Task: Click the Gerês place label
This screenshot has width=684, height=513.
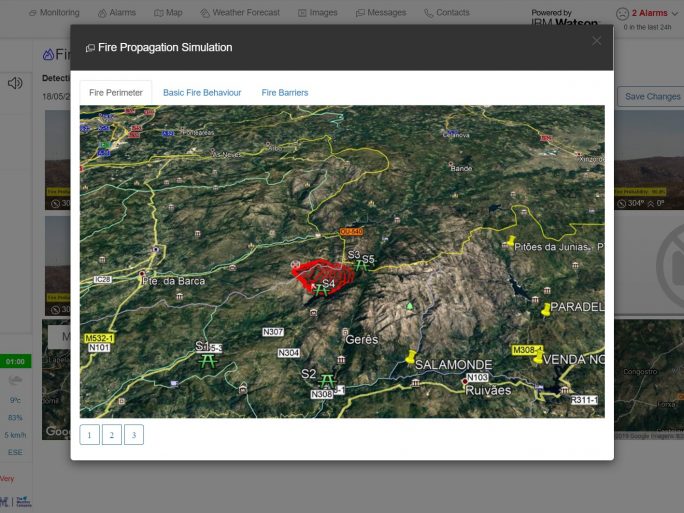Action: (361, 339)
